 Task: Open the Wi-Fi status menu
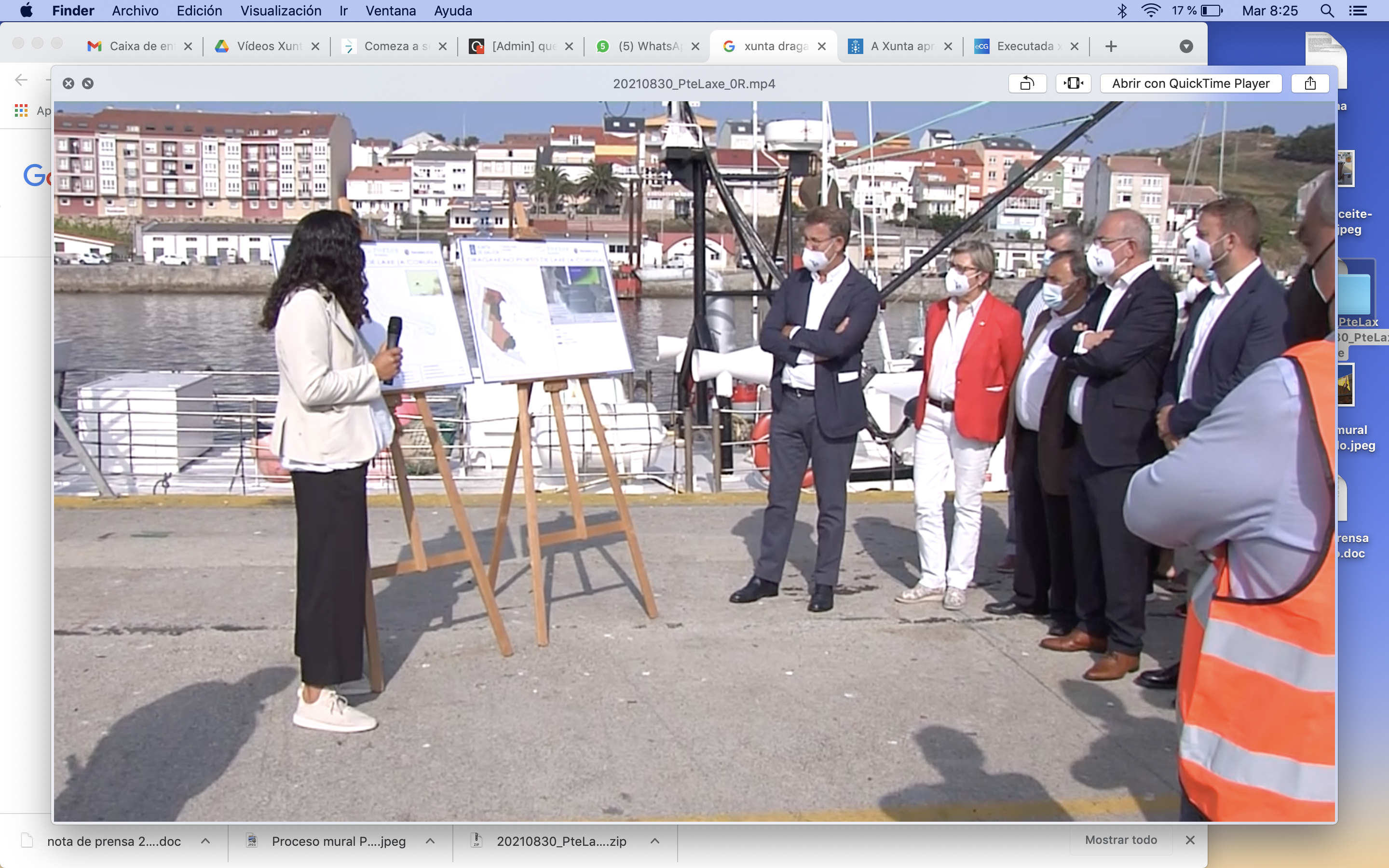(x=1151, y=10)
